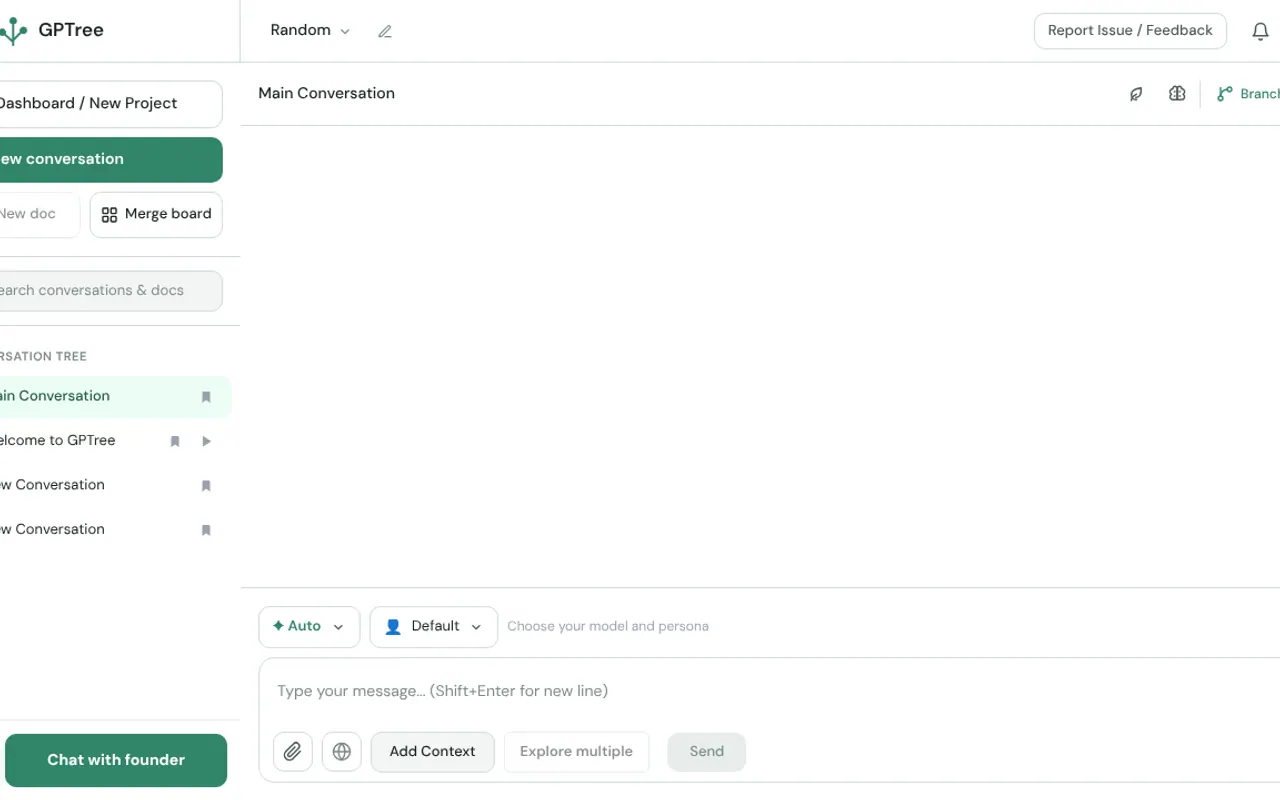1280x800 pixels.
Task: Open the Welcome to GPTree conversation
Action: point(57,441)
